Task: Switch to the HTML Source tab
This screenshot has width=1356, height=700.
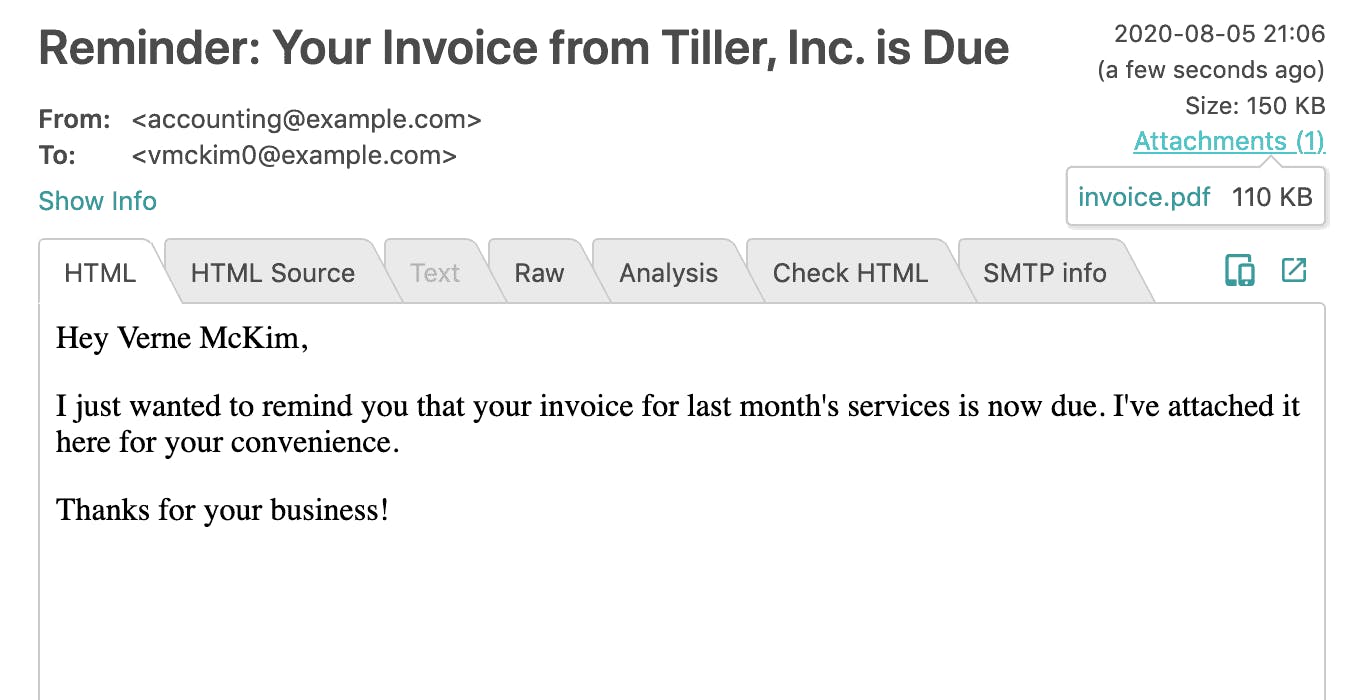Action: [x=273, y=273]
